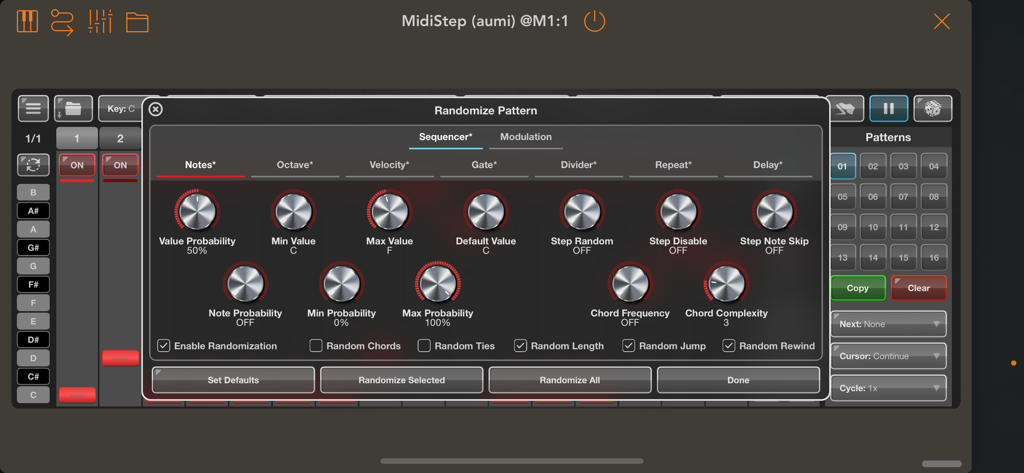1024x473 pixels.
Task: Switch to the Modulation tab
Action: point(526,137)
